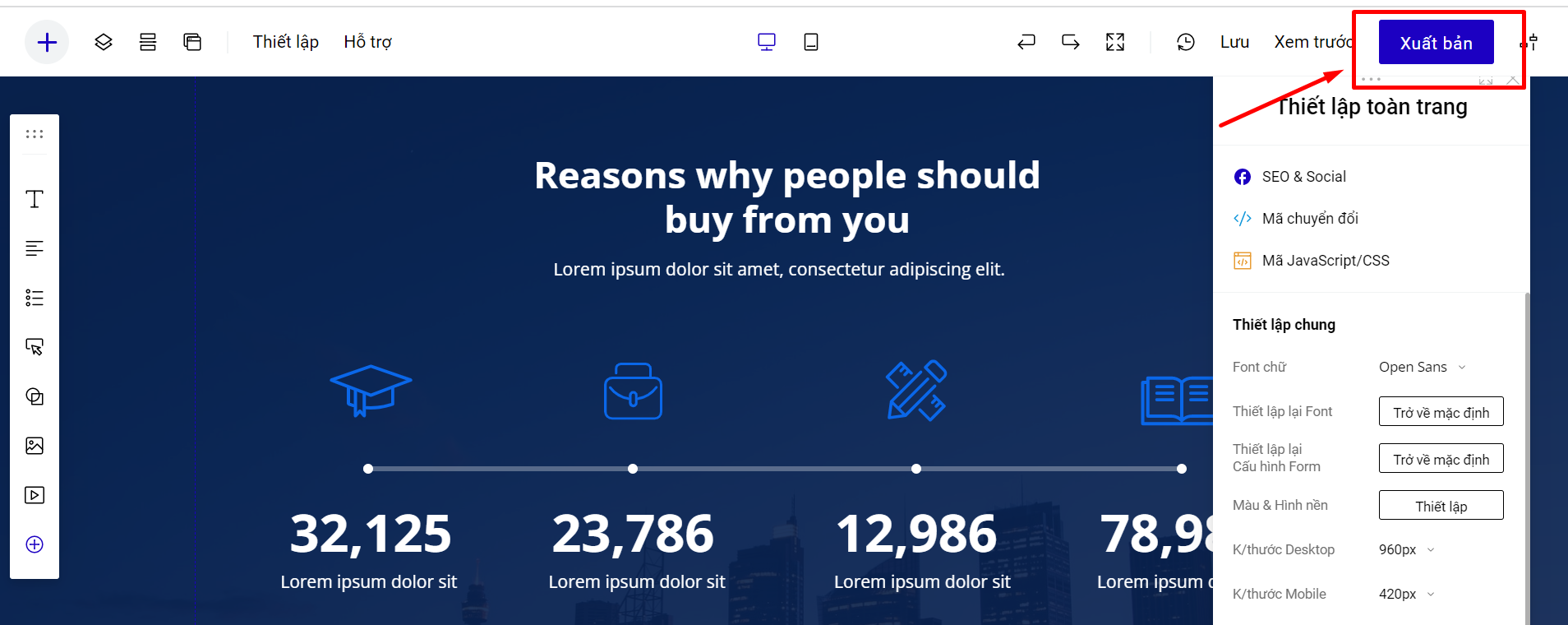This screenshot has height=625, width=1568.
Task: Click the undo arrow icon
Action: point(1026,42)
